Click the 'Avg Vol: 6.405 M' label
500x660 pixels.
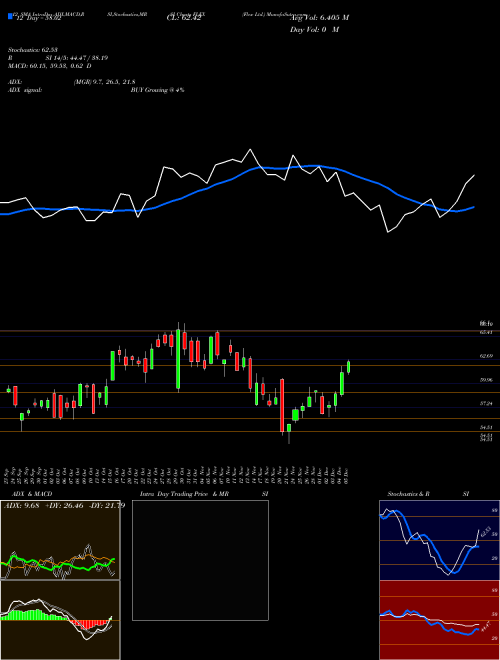[319, 18]
